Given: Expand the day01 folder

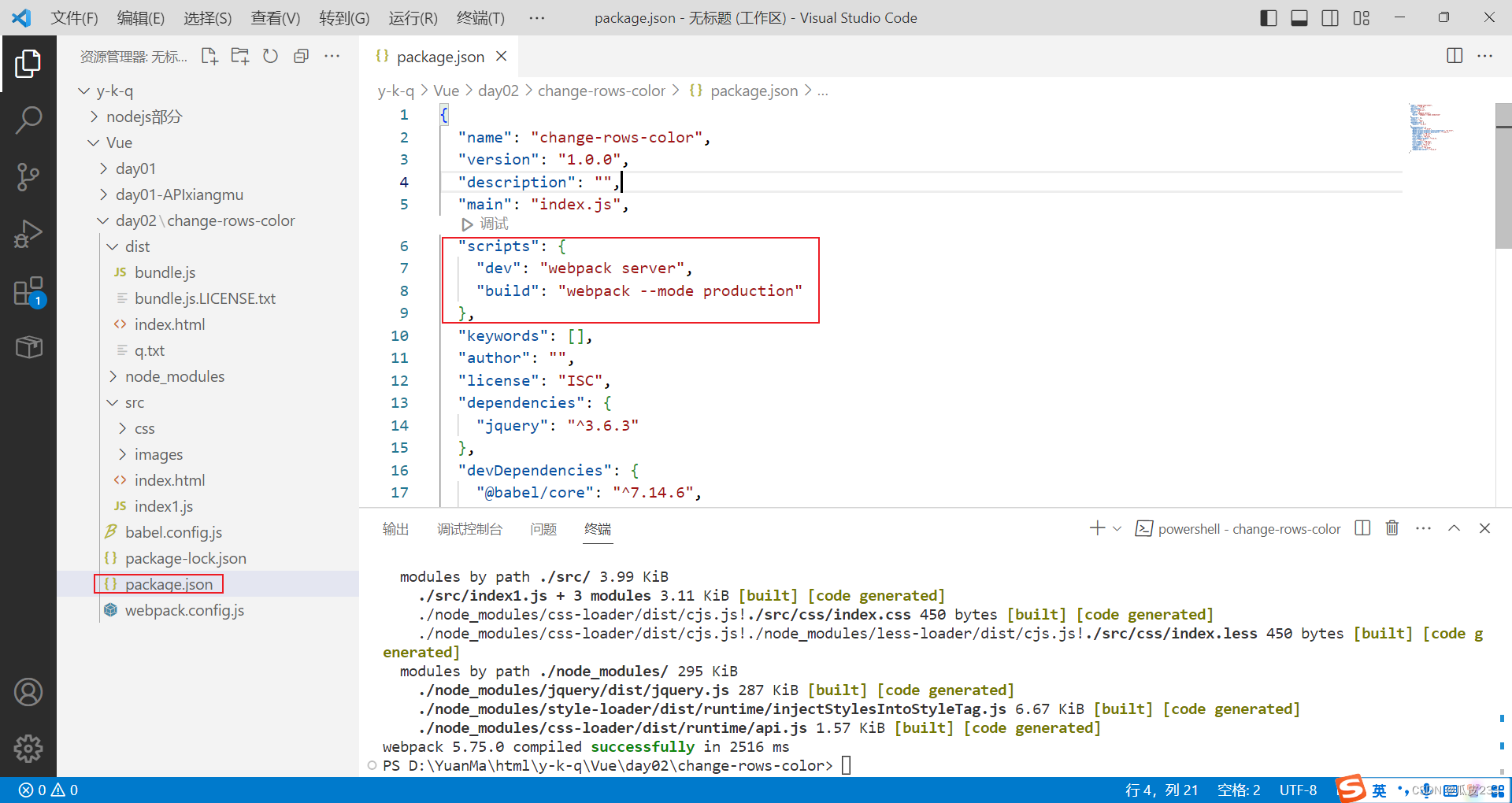Looking at the screenshot, I should coord(208,169).
